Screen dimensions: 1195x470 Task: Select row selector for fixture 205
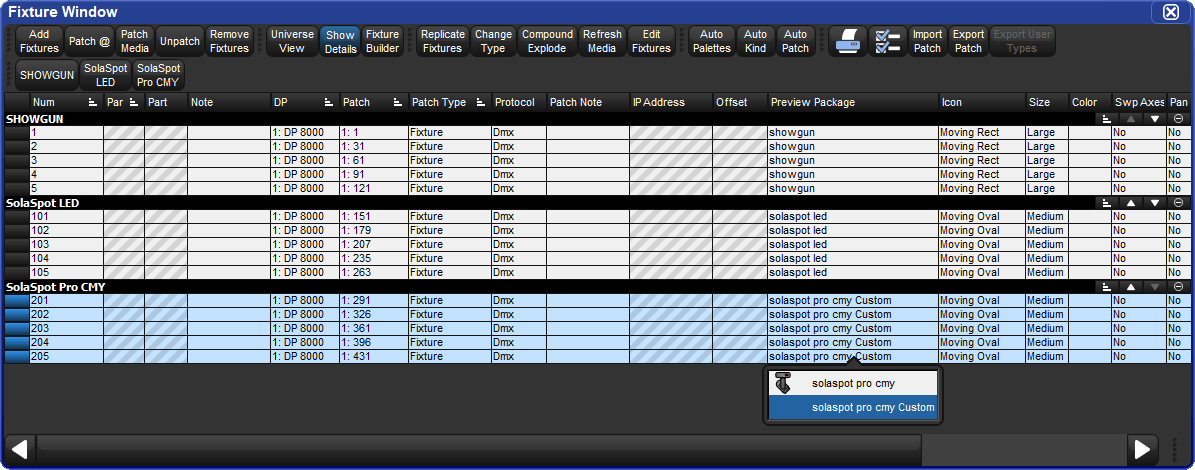[x=17, y=356]
